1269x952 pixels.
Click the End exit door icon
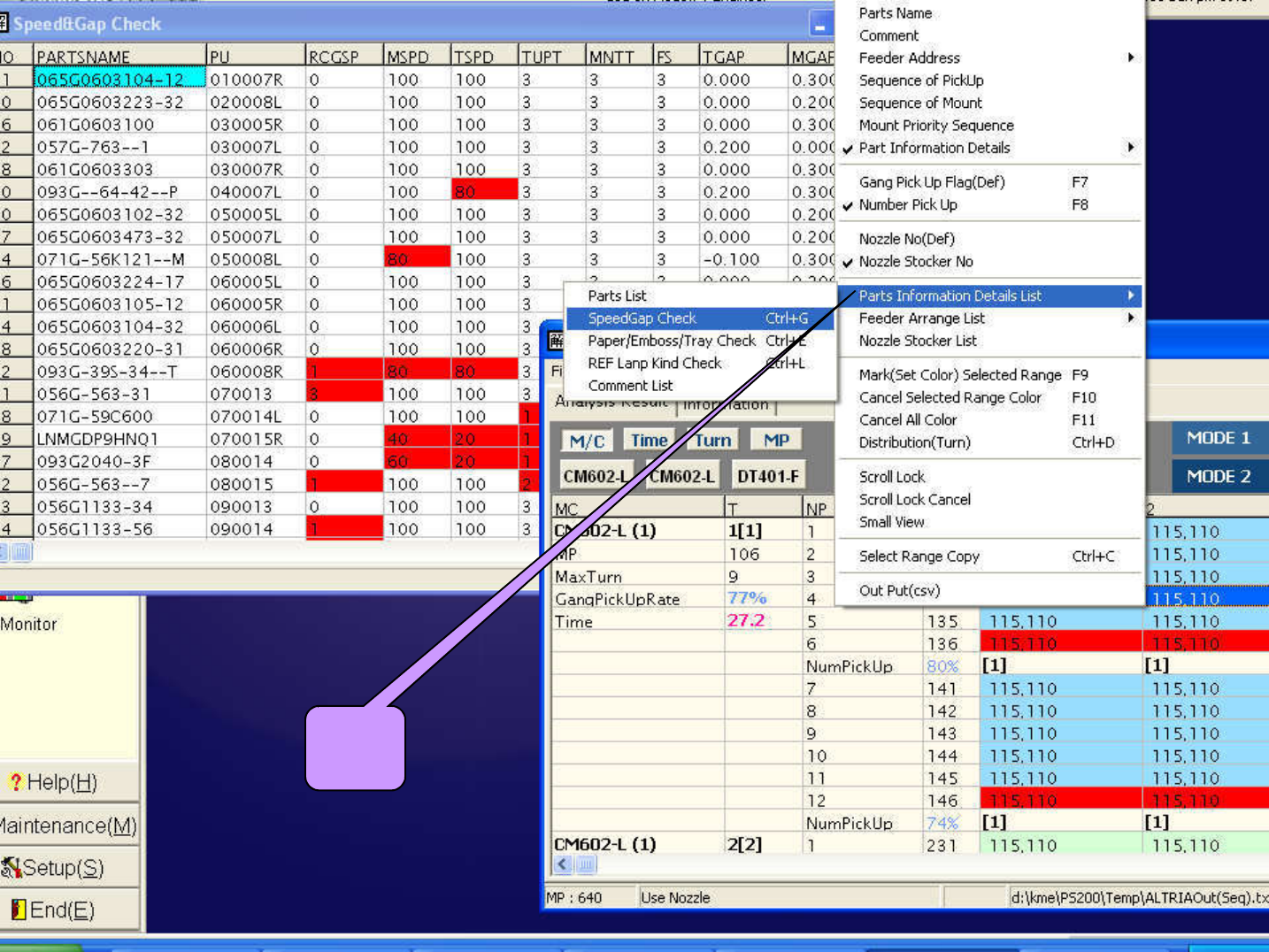(18, 910)
